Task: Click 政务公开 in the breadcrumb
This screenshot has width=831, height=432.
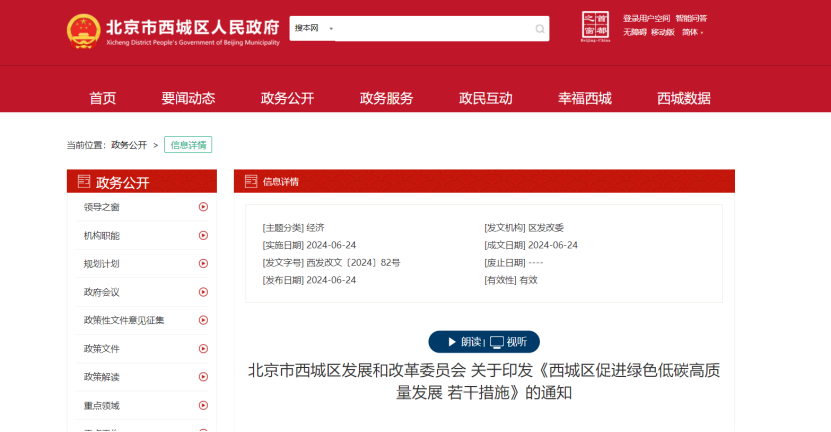Action: tap(129, 145)
